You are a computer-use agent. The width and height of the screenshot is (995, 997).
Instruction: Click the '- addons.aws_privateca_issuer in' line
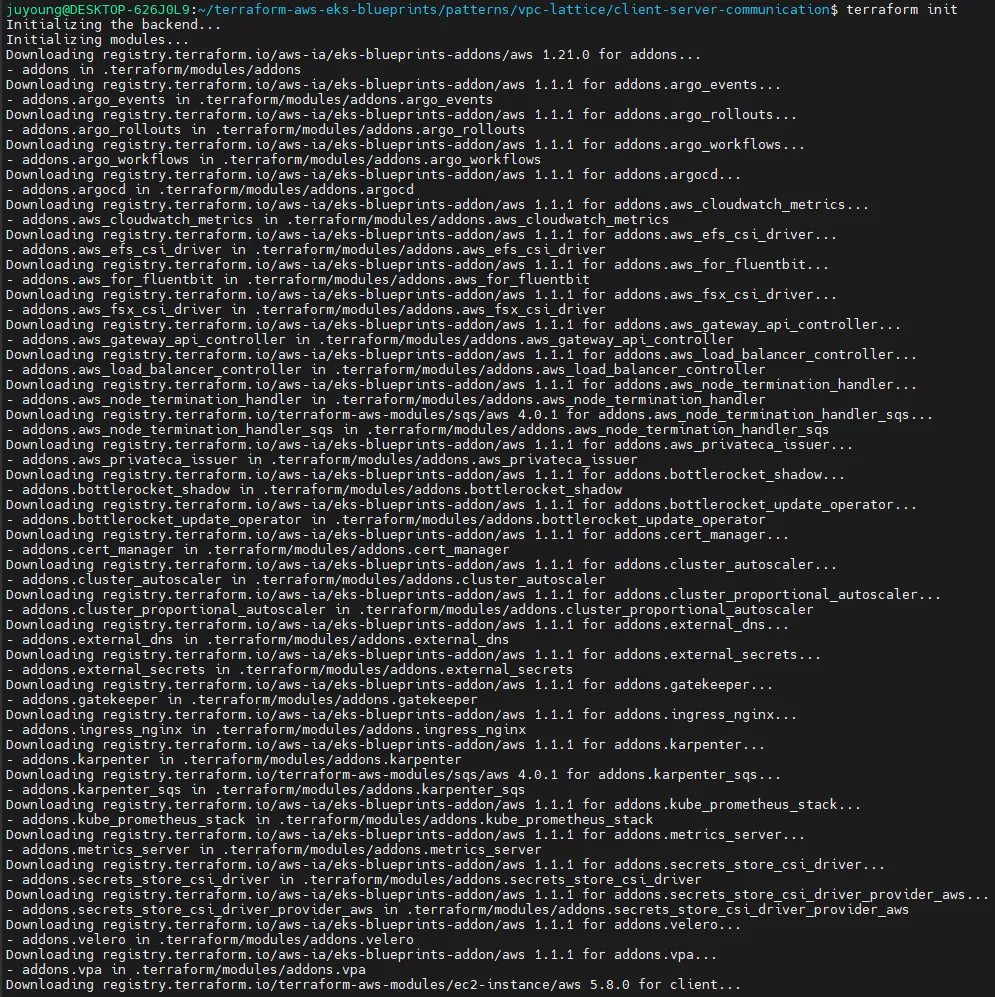(322, 460)
